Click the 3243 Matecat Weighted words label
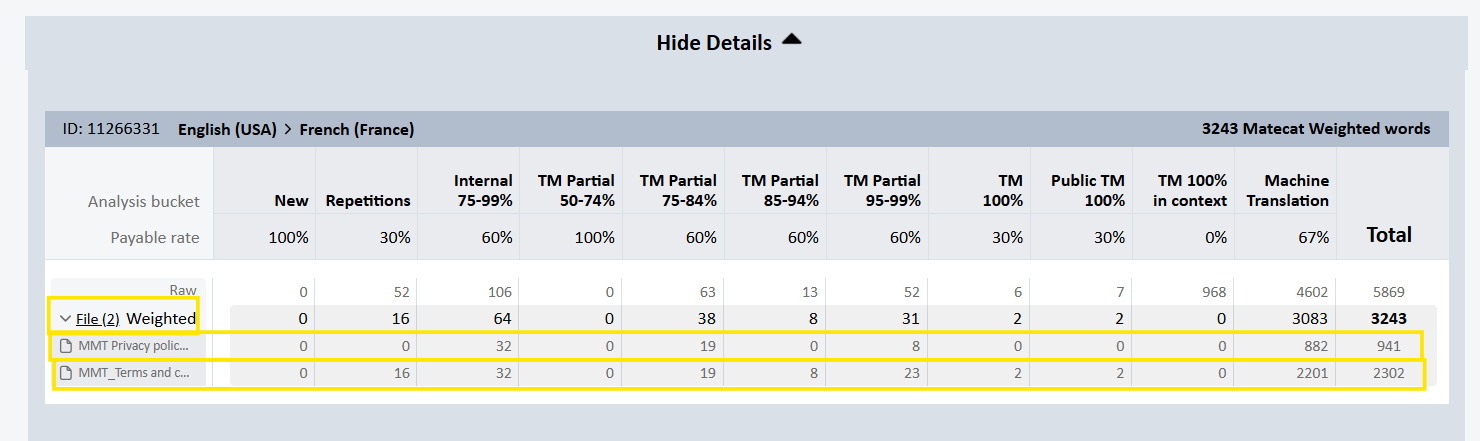 1316,129
